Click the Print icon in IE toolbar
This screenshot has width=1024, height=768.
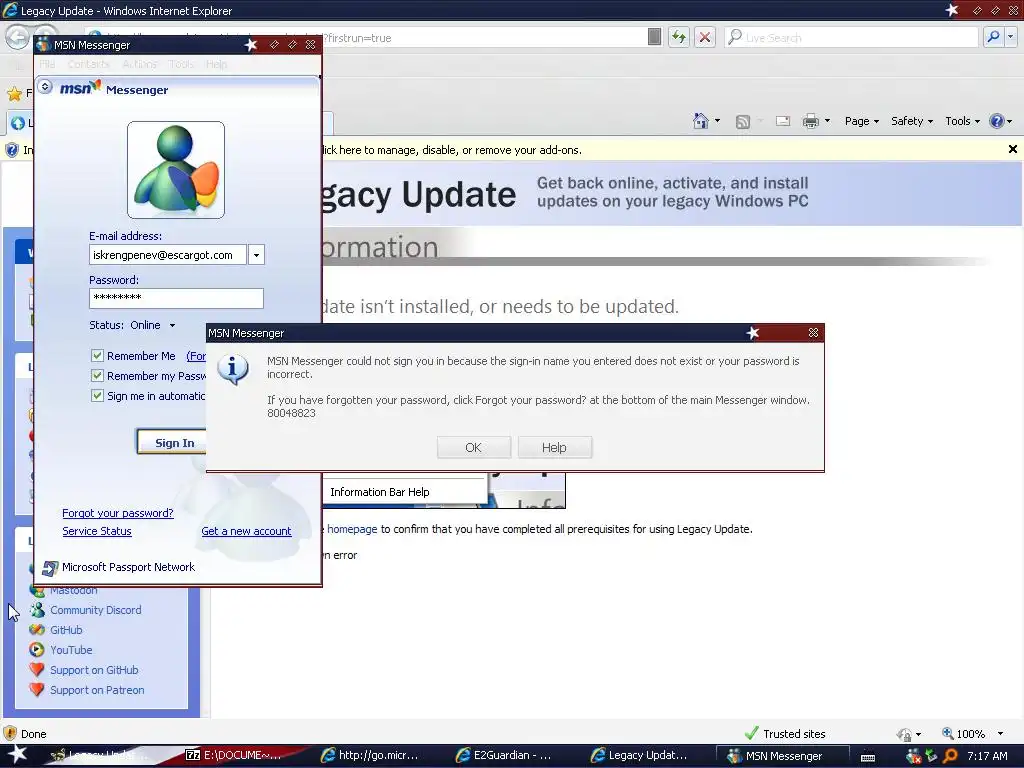(x=810, y=121)
